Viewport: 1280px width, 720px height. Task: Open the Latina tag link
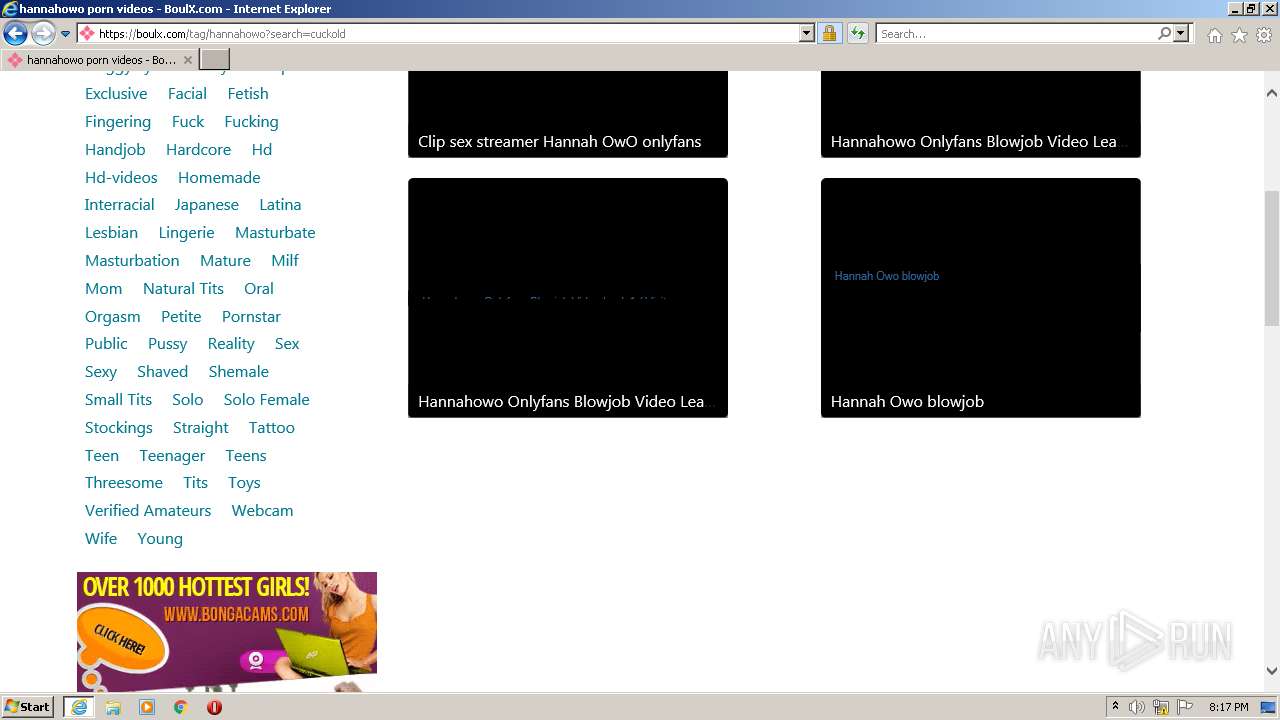(x=280, y=205)
